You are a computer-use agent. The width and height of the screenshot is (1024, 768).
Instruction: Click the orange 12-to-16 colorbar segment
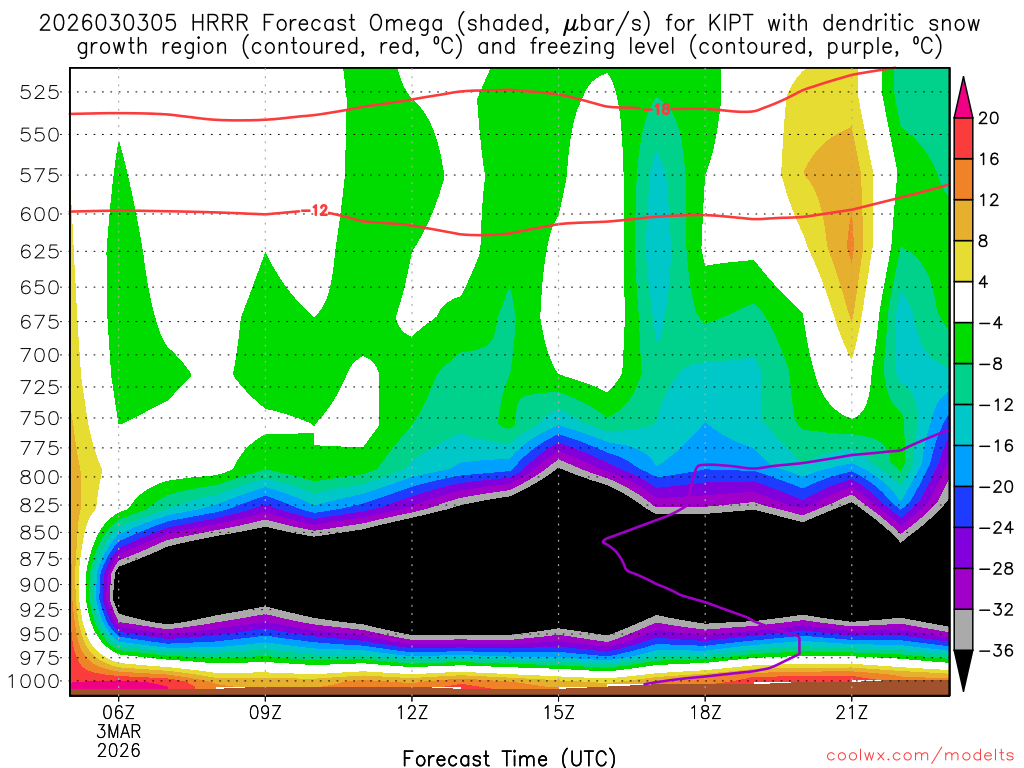(963, 180)
